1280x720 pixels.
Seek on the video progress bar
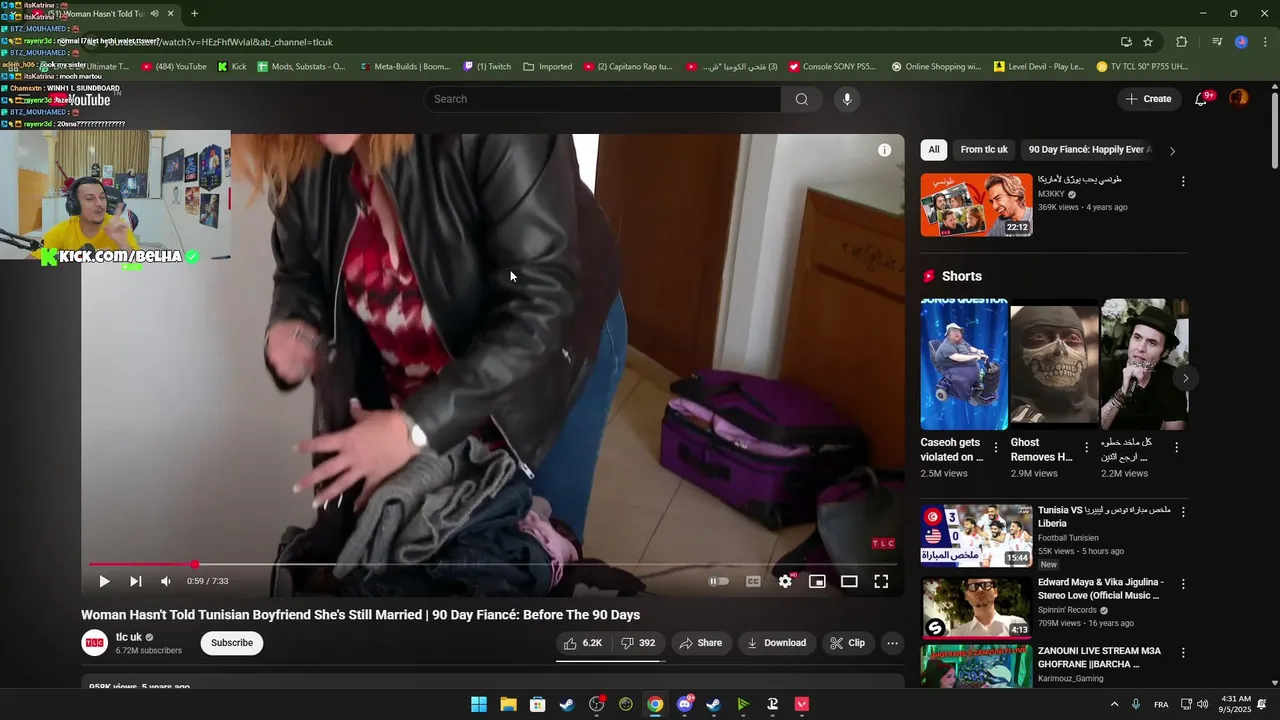click(x=493, y=565)
